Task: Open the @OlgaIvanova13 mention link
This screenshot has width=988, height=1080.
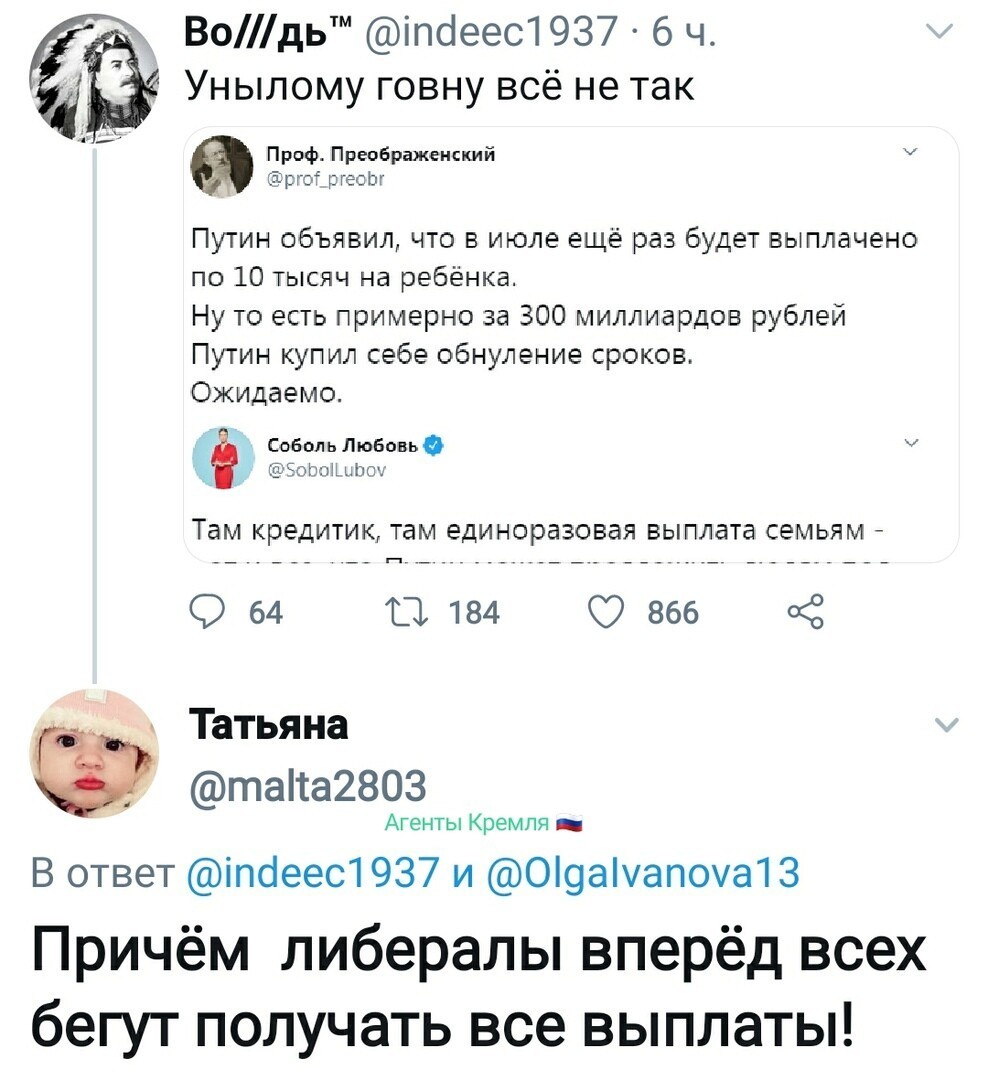Action: pyautogui.click(x=644, y=873)
